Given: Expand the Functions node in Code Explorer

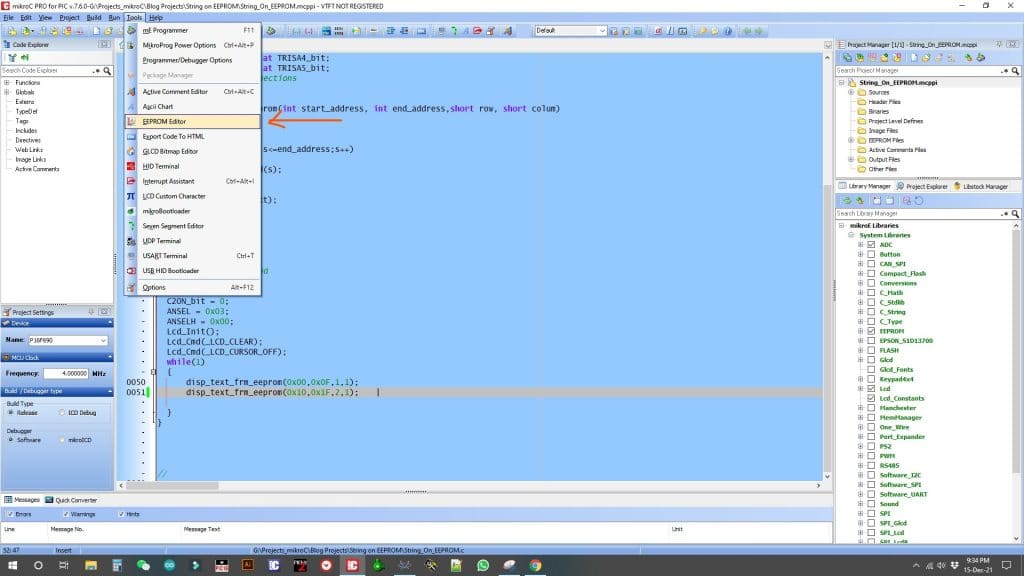Looking at the screenshot, I should tap(7, 83).
